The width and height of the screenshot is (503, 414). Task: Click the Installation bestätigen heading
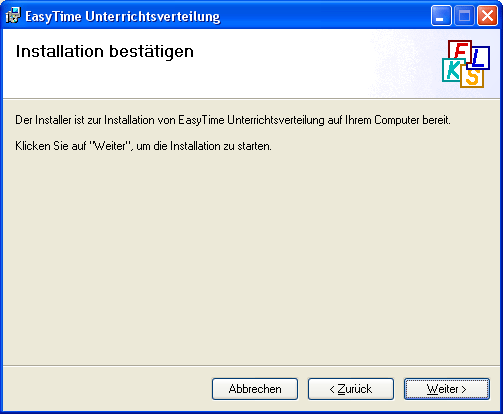105,52
